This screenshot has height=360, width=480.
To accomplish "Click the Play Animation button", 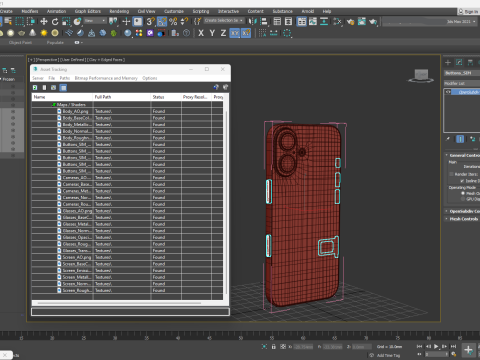I will [436, 347].
